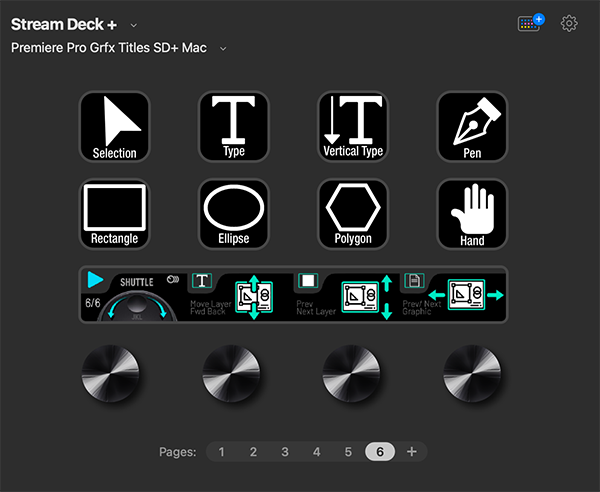Screen dimensions: 600x492
Task: Switch to page 4
Action: click(x=316, y=452)
